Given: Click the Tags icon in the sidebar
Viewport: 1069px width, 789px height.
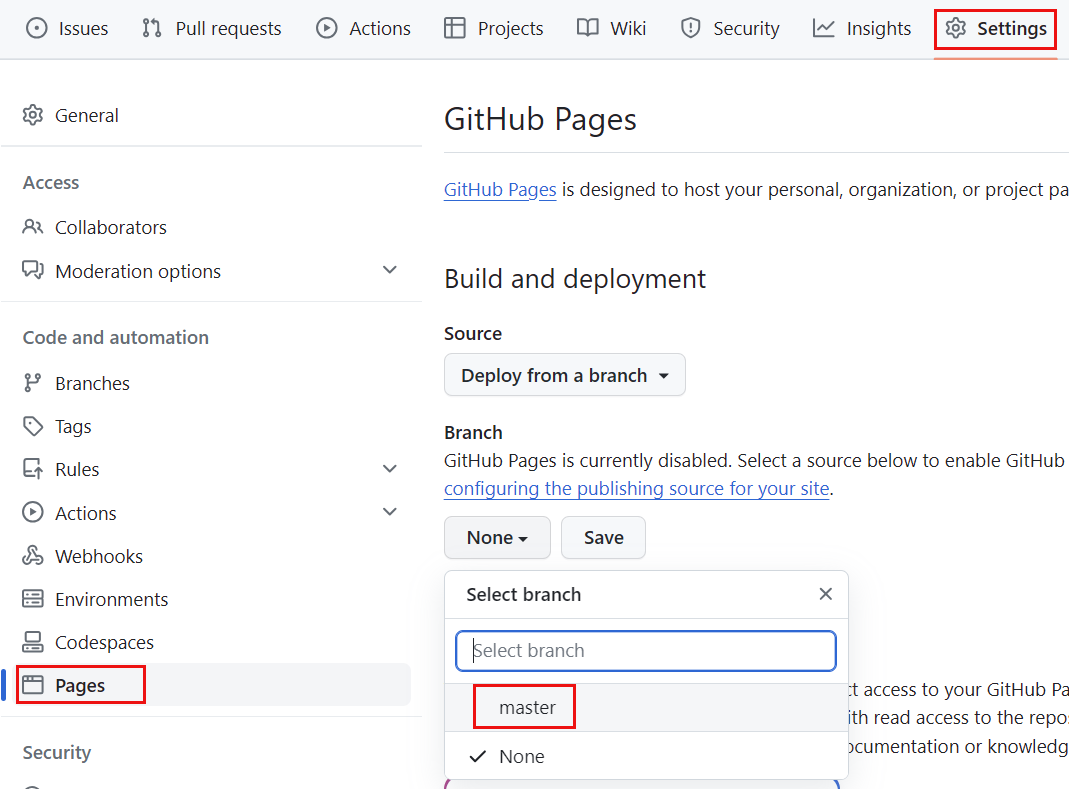Looking at the screenshot, I should (x=31, y=426).
